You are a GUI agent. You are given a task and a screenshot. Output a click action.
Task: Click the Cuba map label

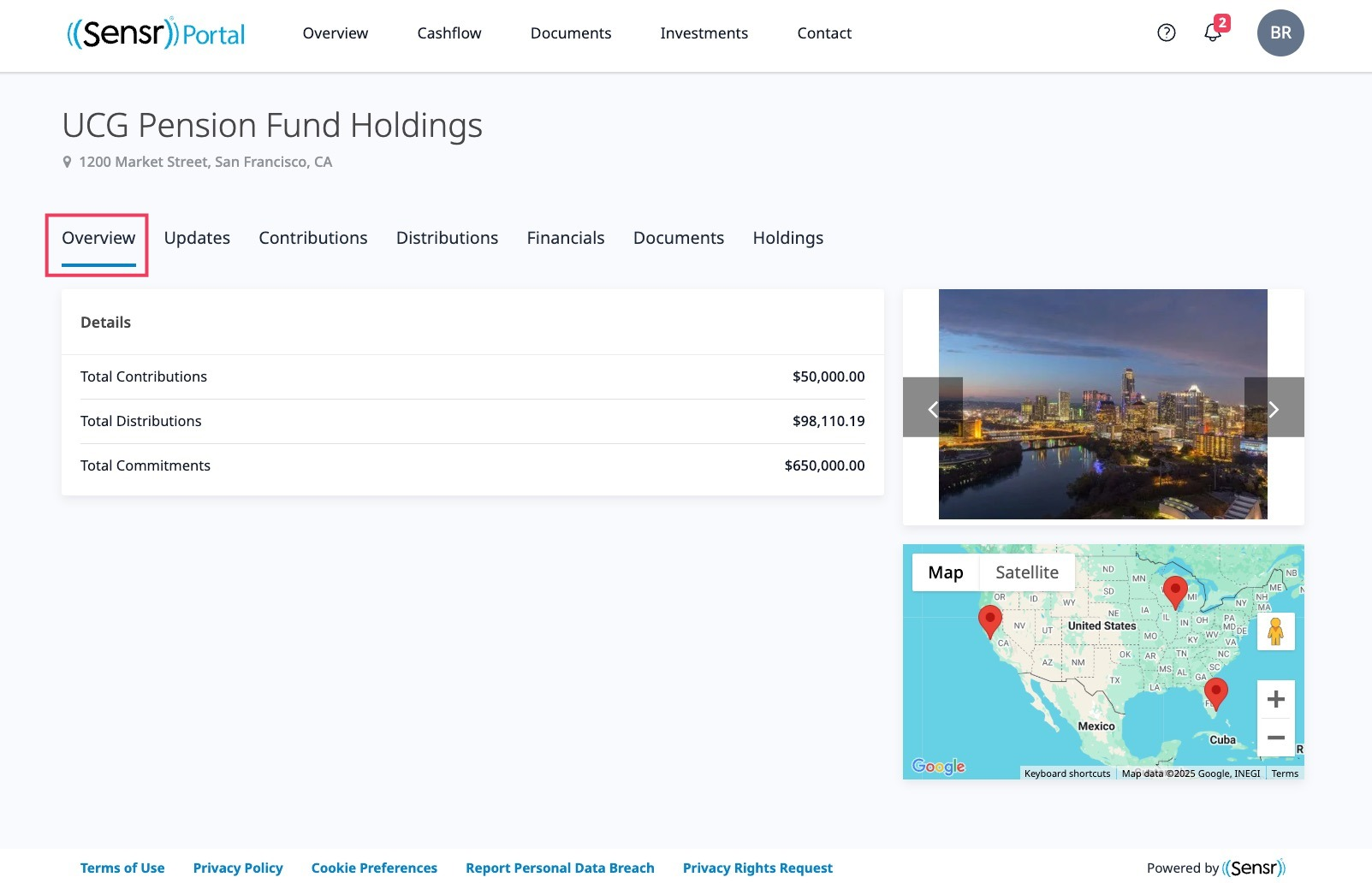(1222, 739)
